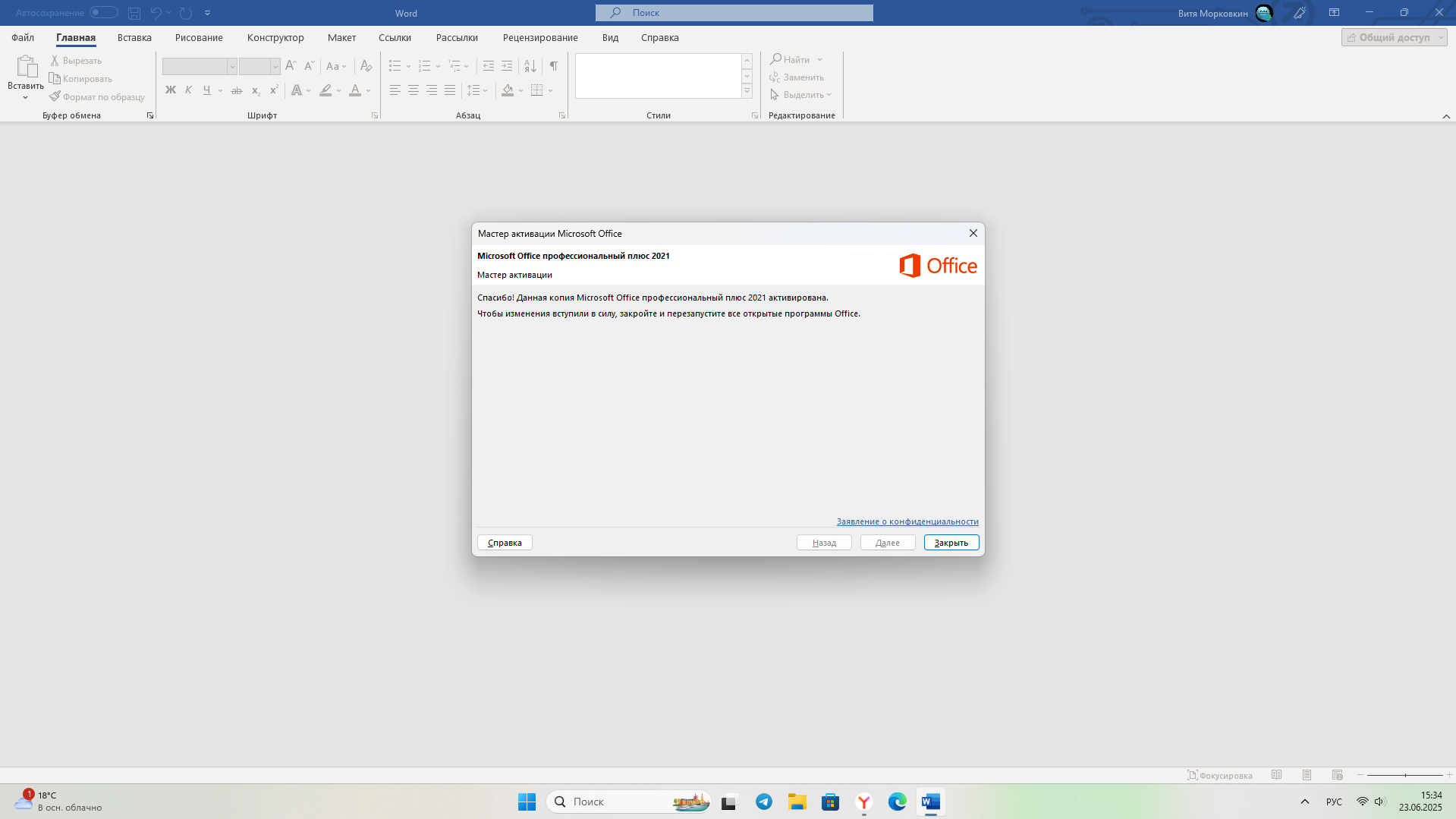Open the Заявление о конфиденциальности link
This screenshot has height=819, width=1456.
pos(907,521)
